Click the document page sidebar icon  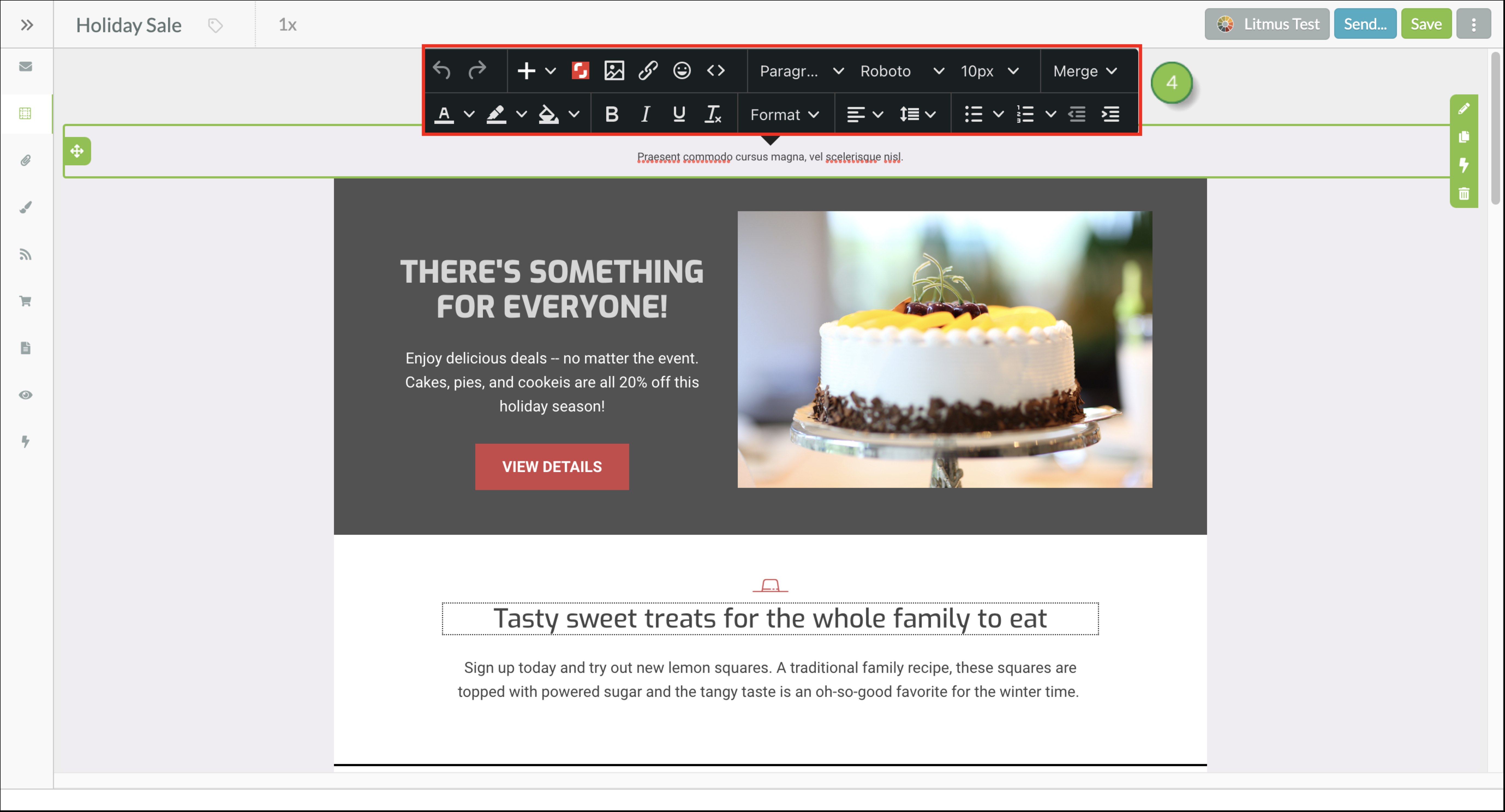(x=26, y=348)
